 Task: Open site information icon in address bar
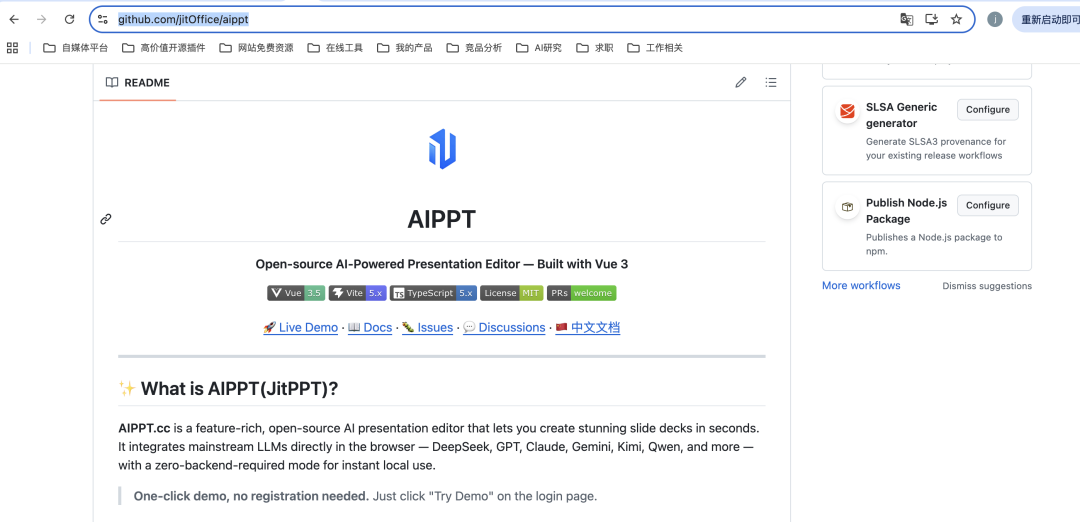point(103,19)
